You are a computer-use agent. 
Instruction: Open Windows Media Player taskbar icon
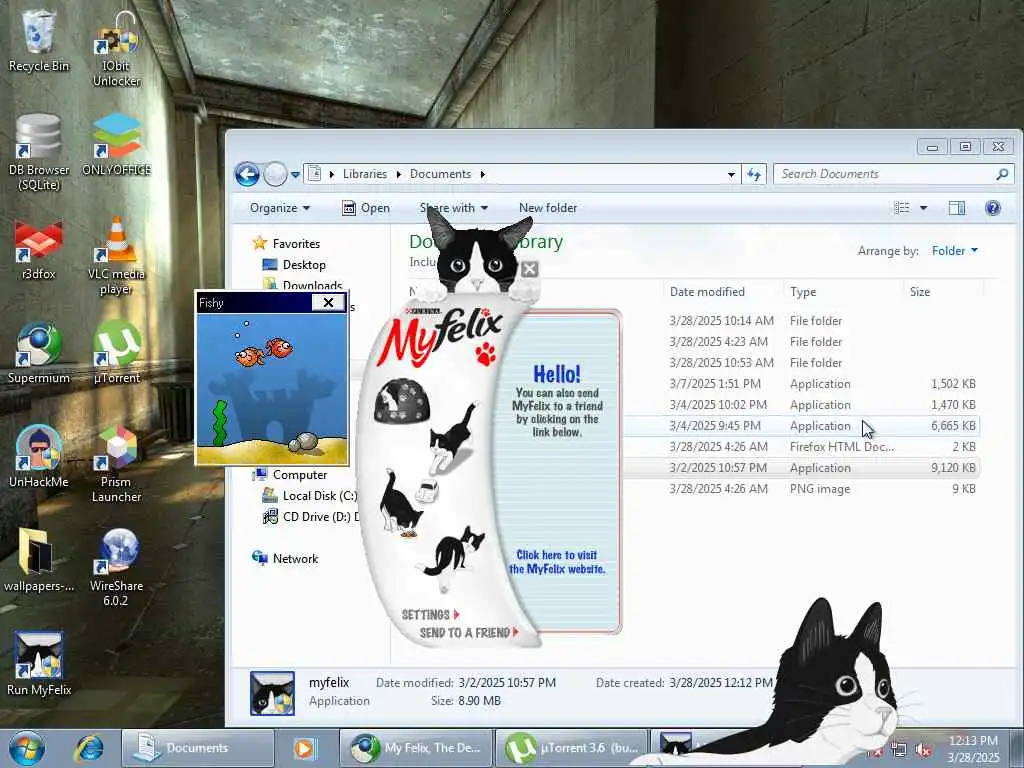point(304,748)
